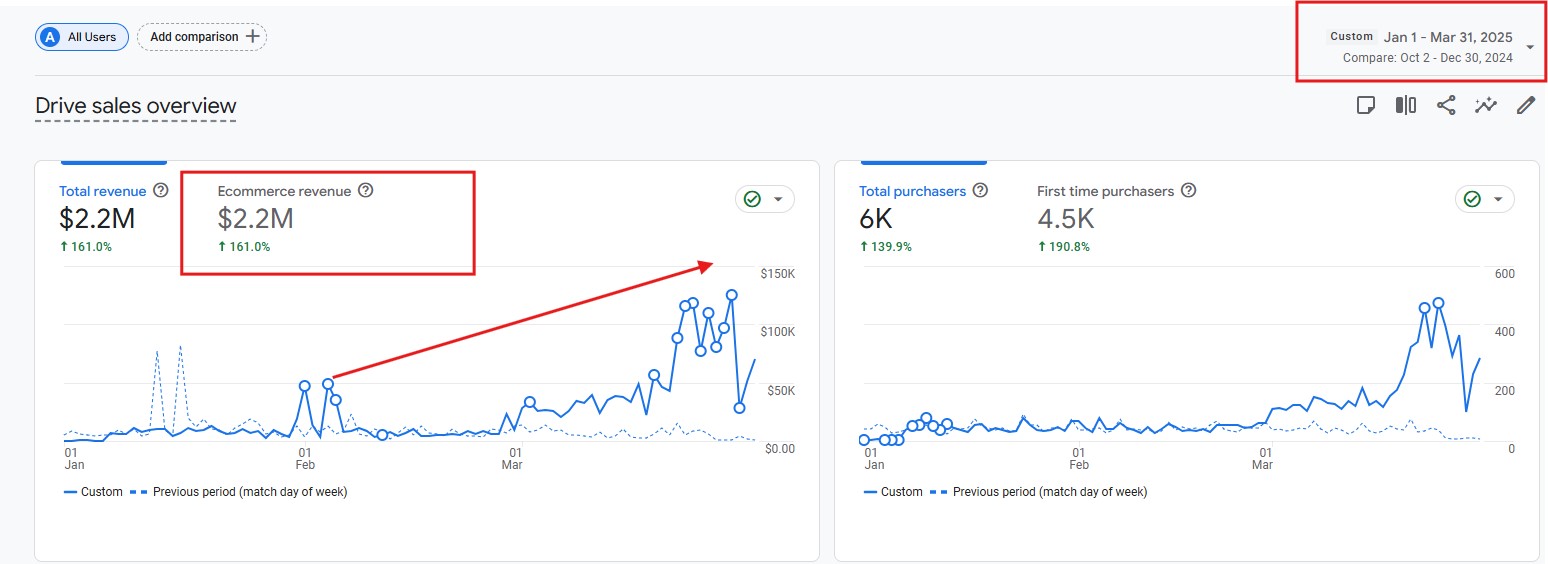
Task: Click the $150K axis label
Action: tap(778, 274)
